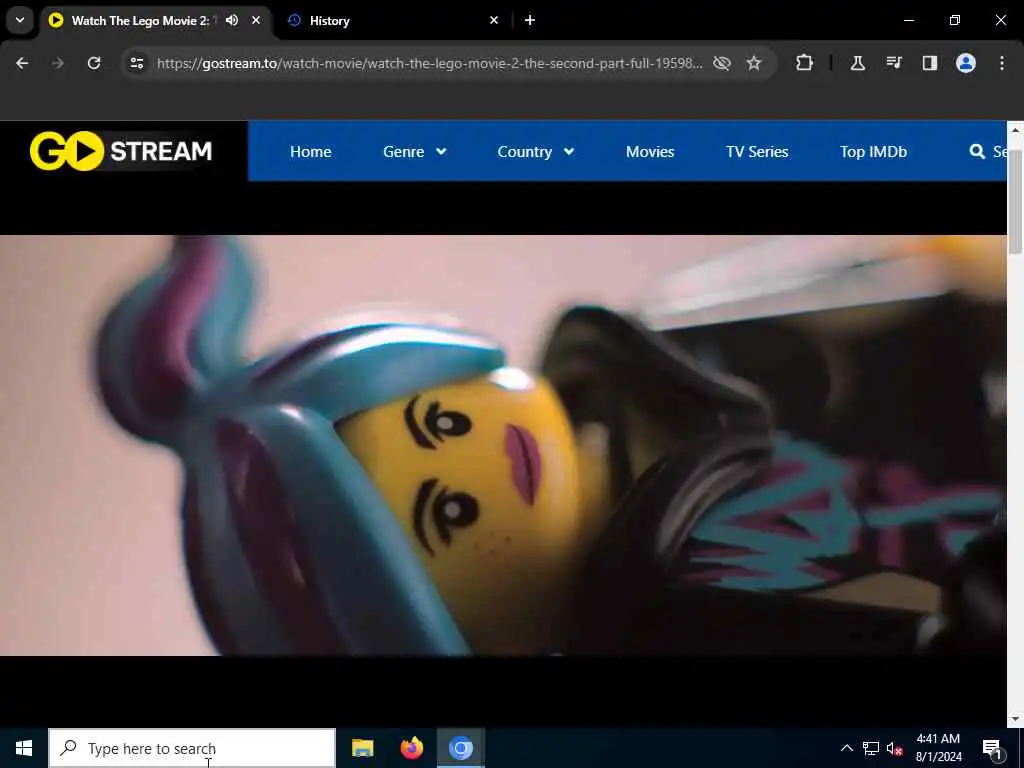Open the Chrome profile avatar
The width and height of the screenshot is (1024, 768).
click(x=966, y=63)
